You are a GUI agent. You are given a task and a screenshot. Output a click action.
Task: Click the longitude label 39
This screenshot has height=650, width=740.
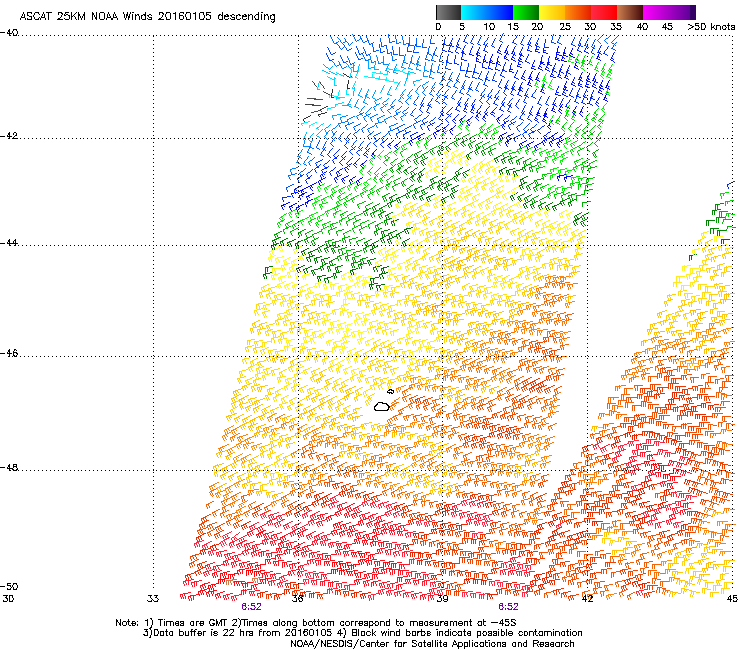pyautogui.click(x=442, y=599)
